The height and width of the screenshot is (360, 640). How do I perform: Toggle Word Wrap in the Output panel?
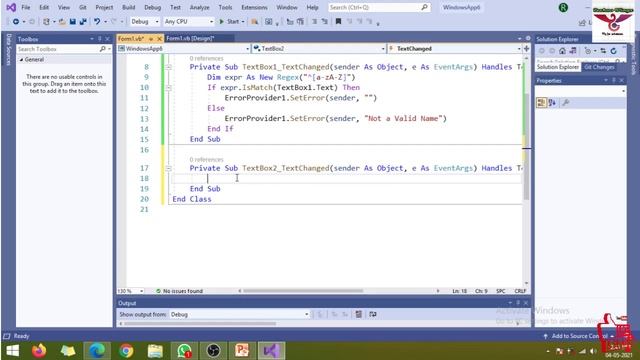[x=373, y=314]
